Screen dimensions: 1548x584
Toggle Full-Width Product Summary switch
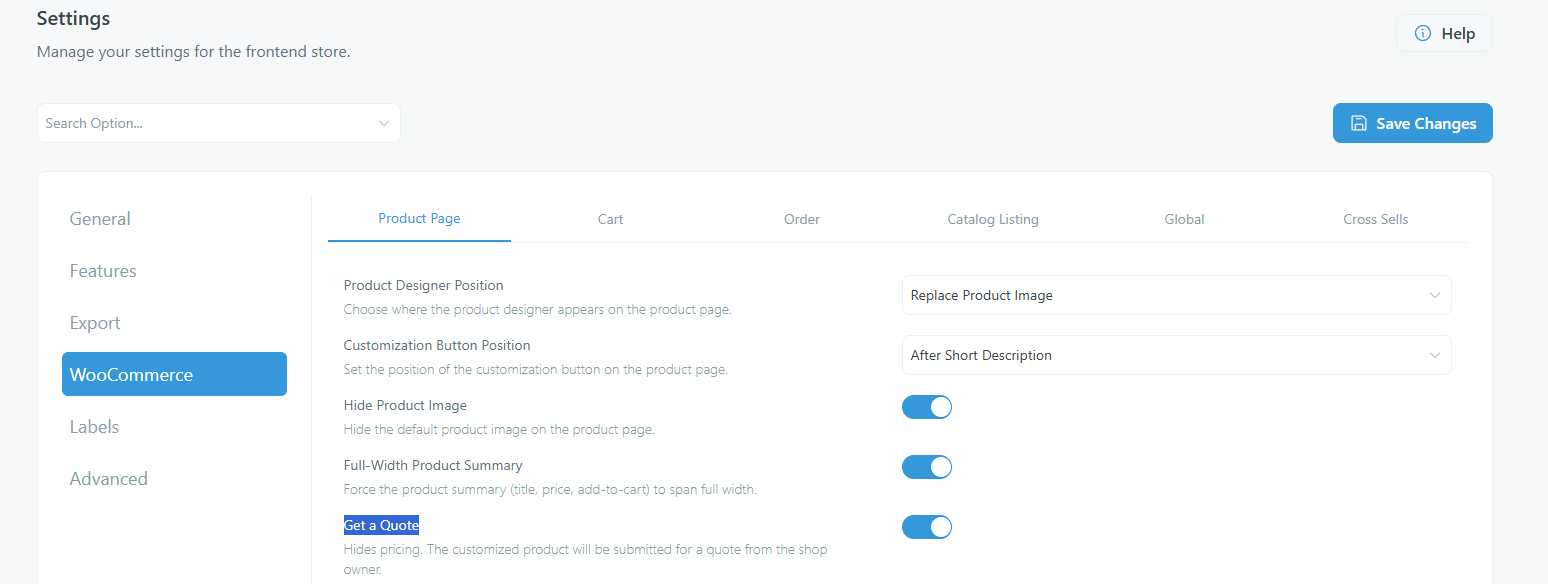pos(927,467)
